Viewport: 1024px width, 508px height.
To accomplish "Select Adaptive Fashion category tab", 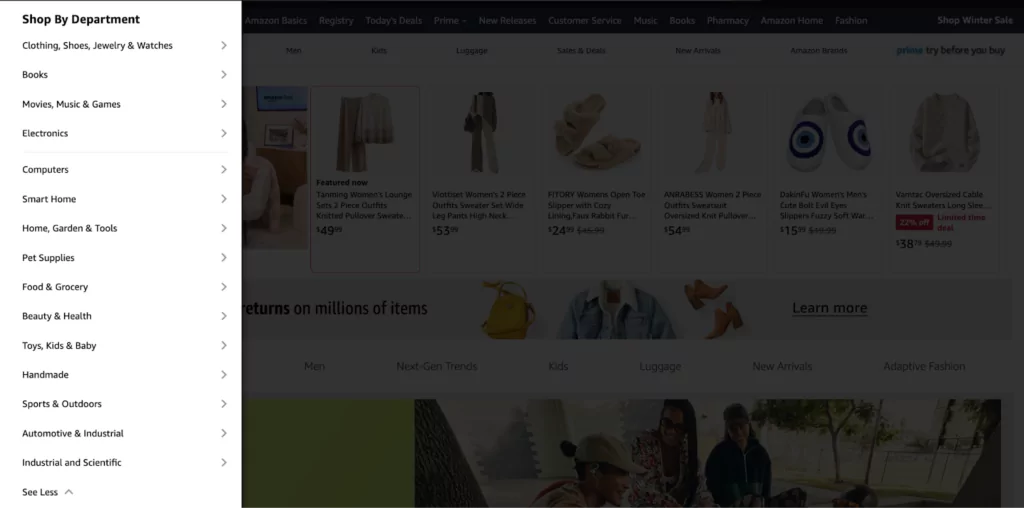I will tap(924, 366).
